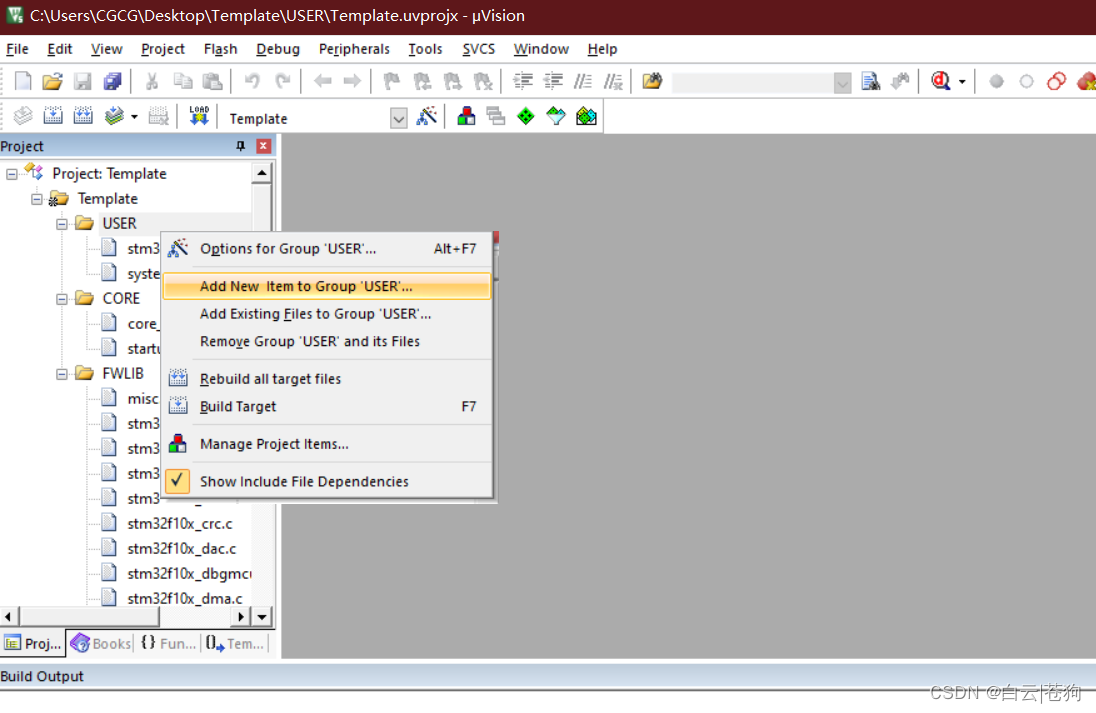
Task: Click the Cut scissors icon
Action: tap(151, 81)
